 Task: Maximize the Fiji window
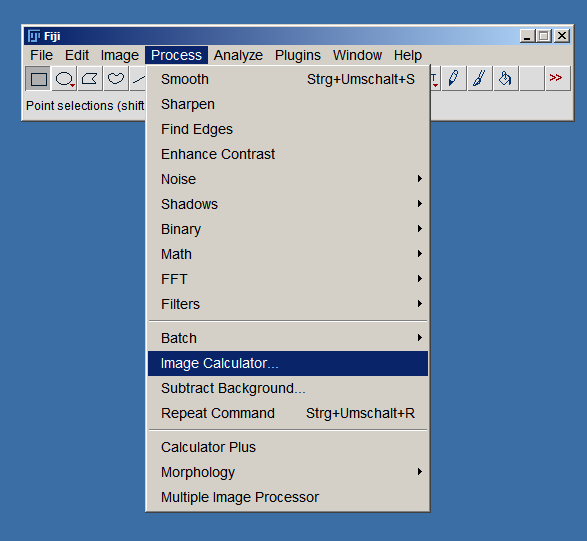(x=544, y=36)
